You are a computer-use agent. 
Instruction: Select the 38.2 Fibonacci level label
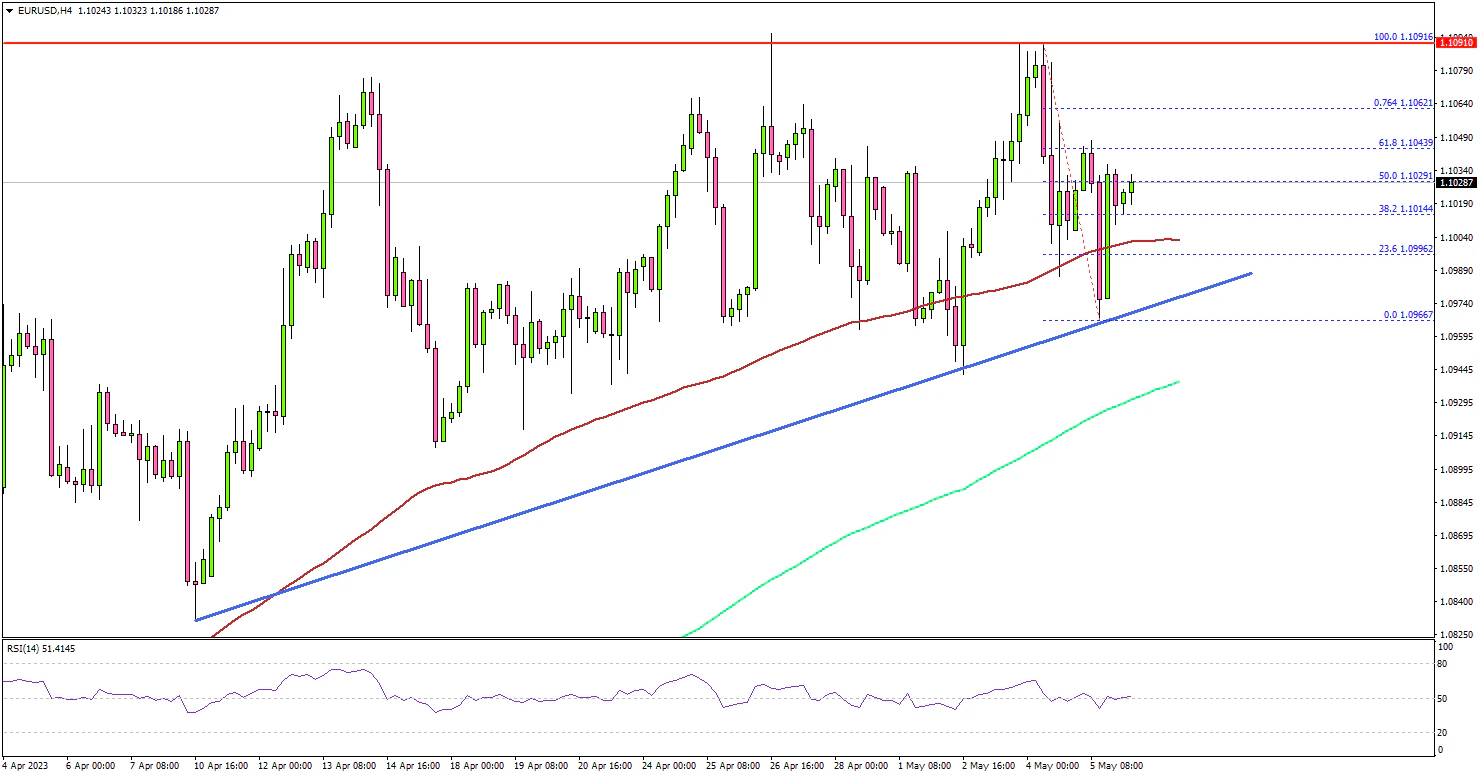[x=1408, y=208]
